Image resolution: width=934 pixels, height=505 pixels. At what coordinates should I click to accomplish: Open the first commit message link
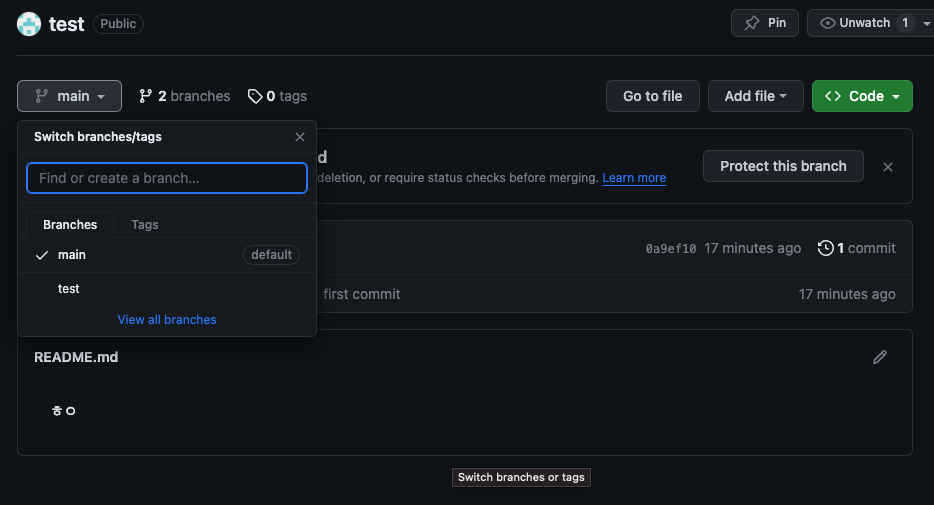(x=362, y=294)
